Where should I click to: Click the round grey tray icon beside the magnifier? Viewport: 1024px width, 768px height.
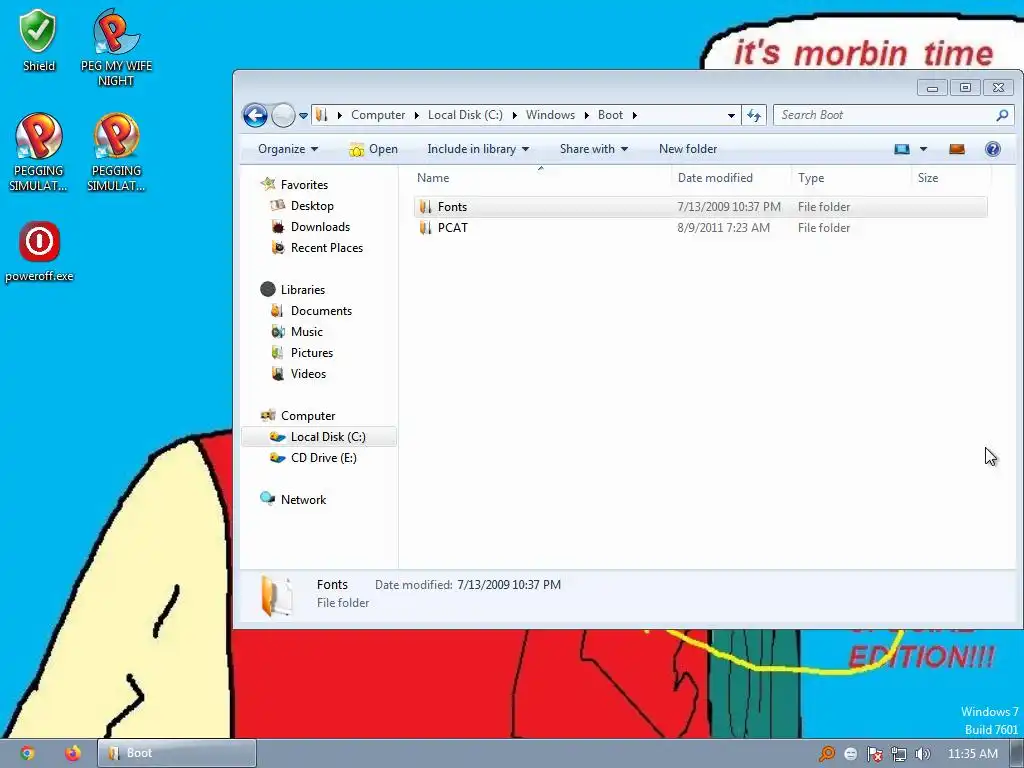tap(850, 754)
